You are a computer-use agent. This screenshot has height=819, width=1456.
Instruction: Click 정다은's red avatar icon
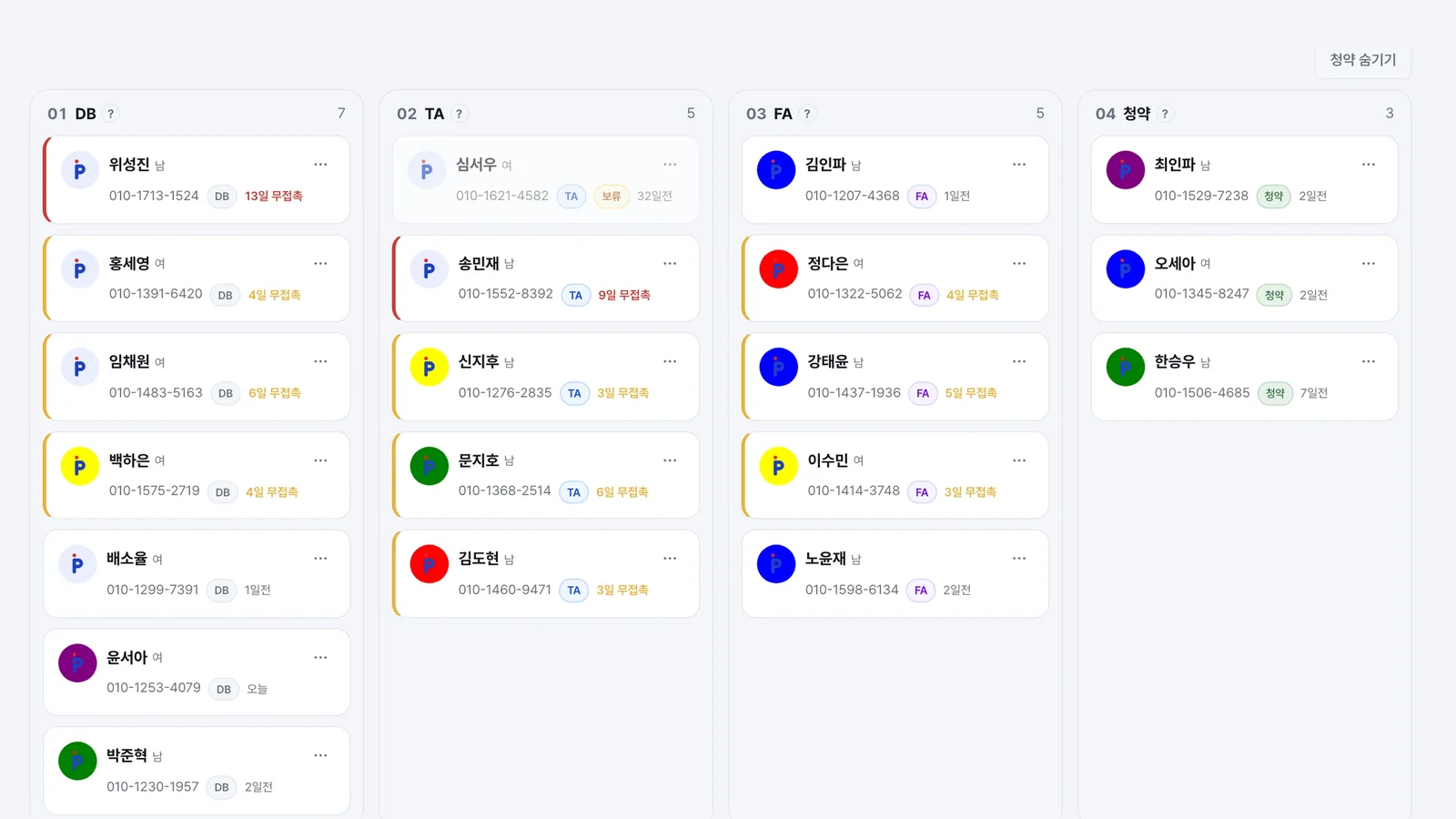pyautogui.click(x=778, y=269)
